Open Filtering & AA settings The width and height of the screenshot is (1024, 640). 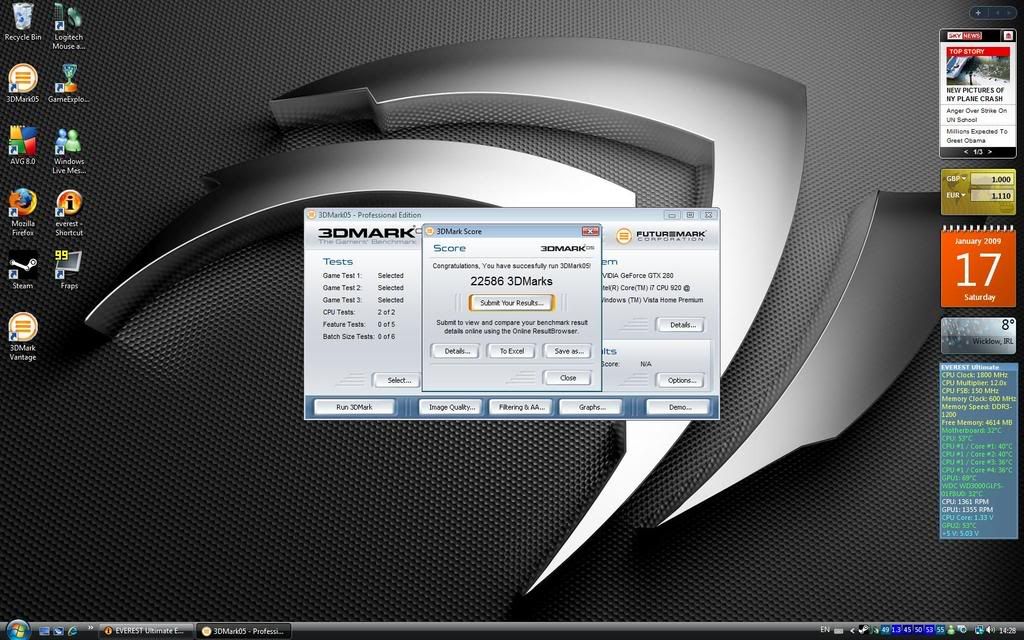click(521, 407)
